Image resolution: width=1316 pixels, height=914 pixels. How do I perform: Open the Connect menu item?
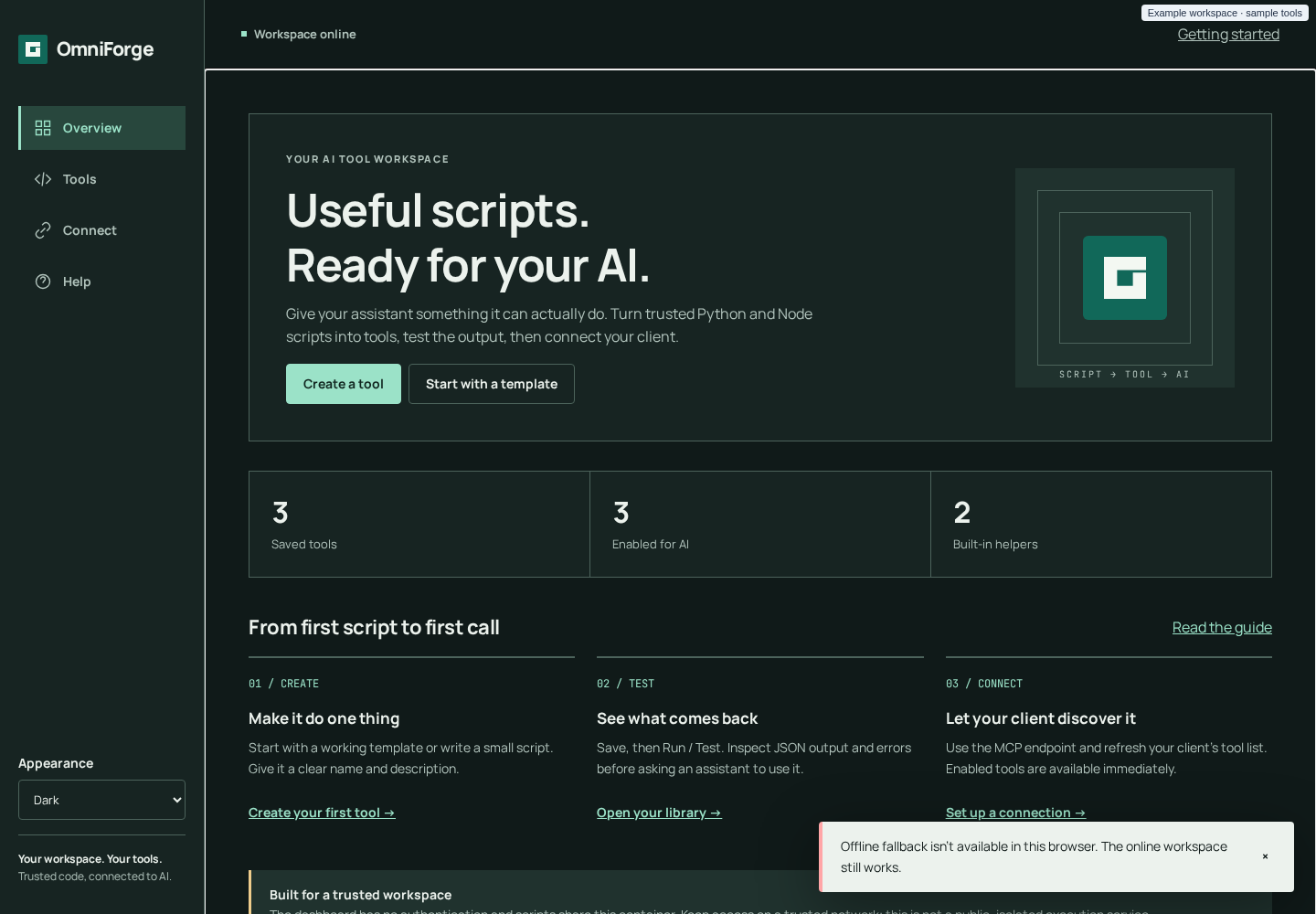tap(101, 230)
